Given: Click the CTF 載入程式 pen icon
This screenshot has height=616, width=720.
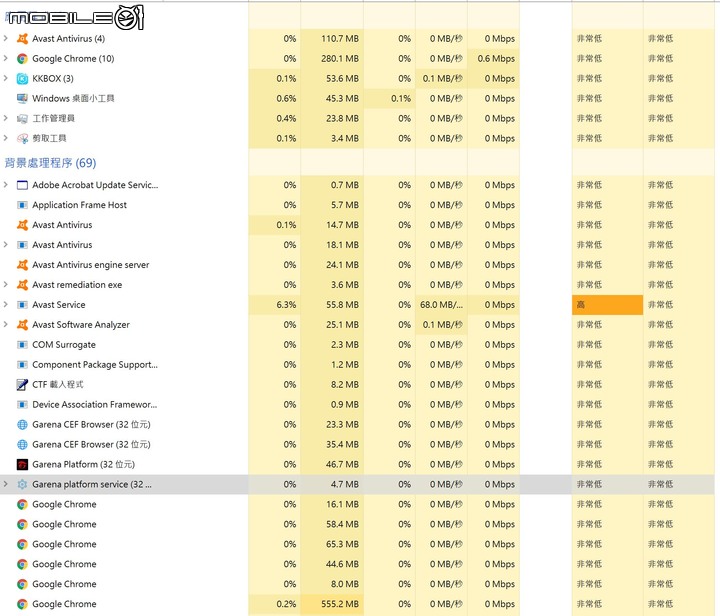Looking at the screenshot, I should click(x=22, y=385).
